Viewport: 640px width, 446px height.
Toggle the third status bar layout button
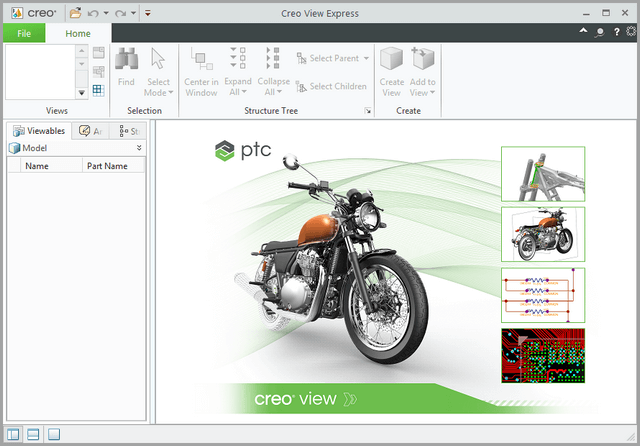54,434
